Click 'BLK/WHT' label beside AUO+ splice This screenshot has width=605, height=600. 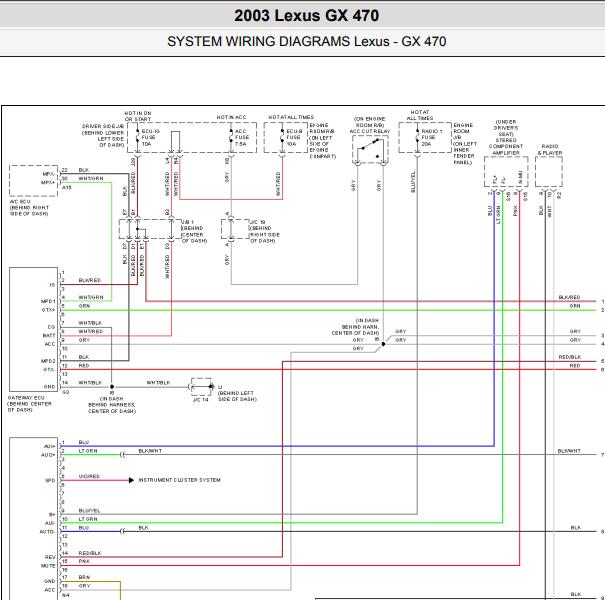tap(150, 451)
